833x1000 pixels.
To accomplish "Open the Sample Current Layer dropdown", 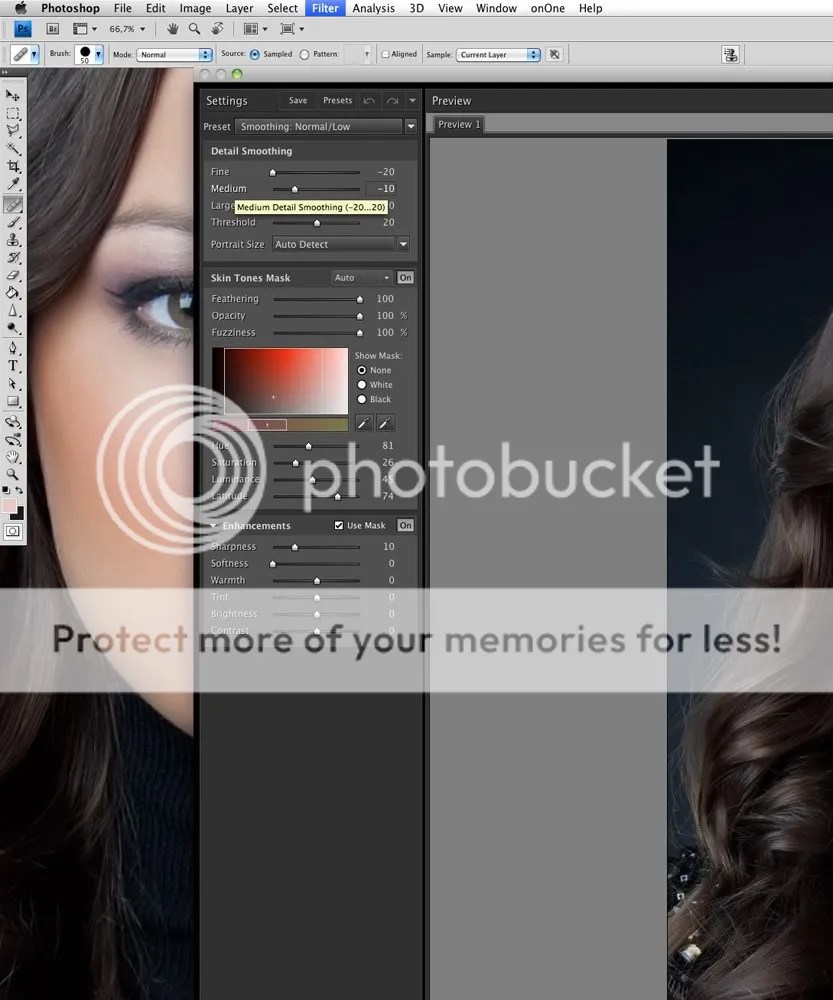I will [x=498, y=55].
